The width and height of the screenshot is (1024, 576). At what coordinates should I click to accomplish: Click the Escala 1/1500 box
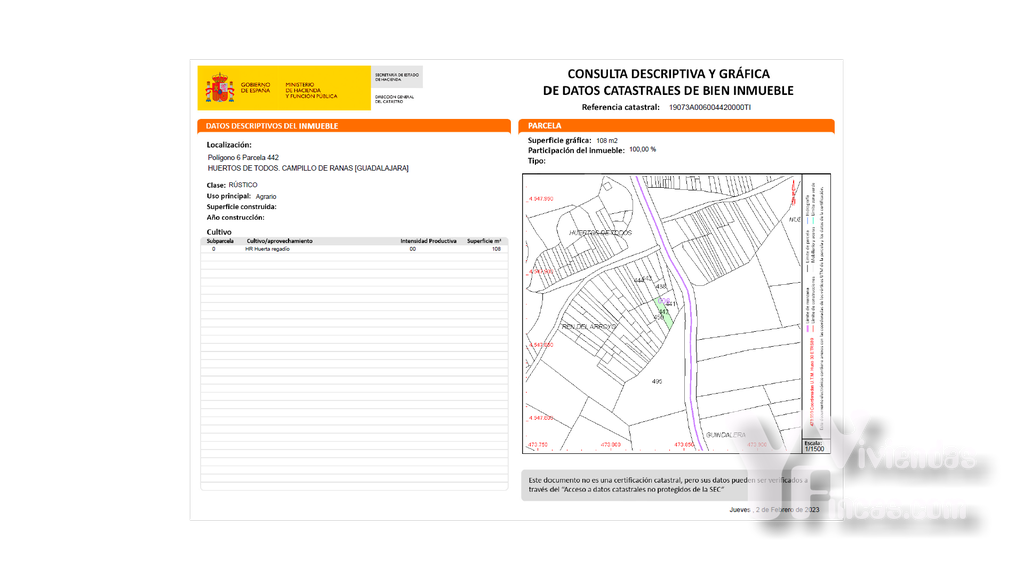(815, 446)
